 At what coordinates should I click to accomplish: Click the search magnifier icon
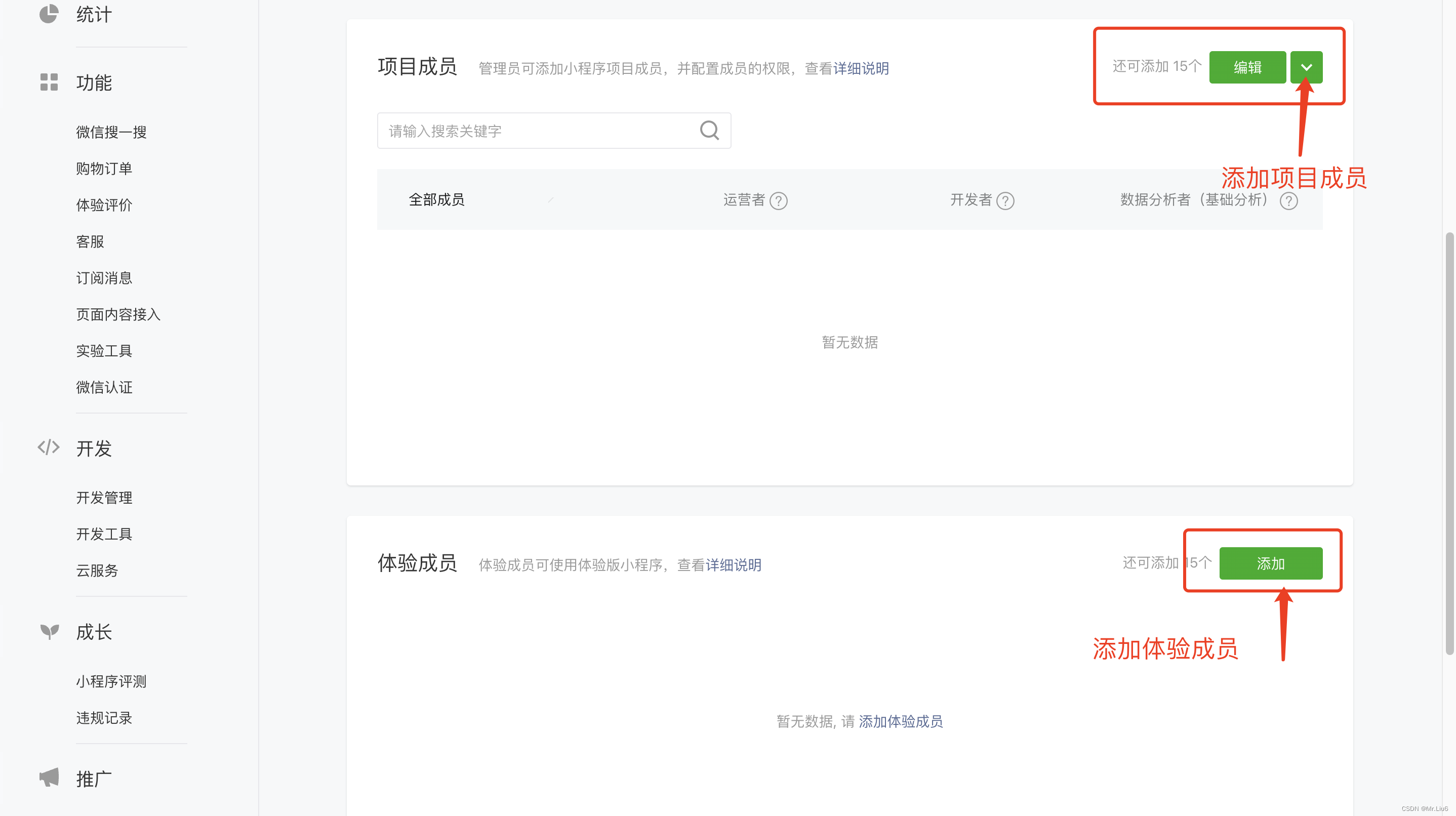(709, 131)
